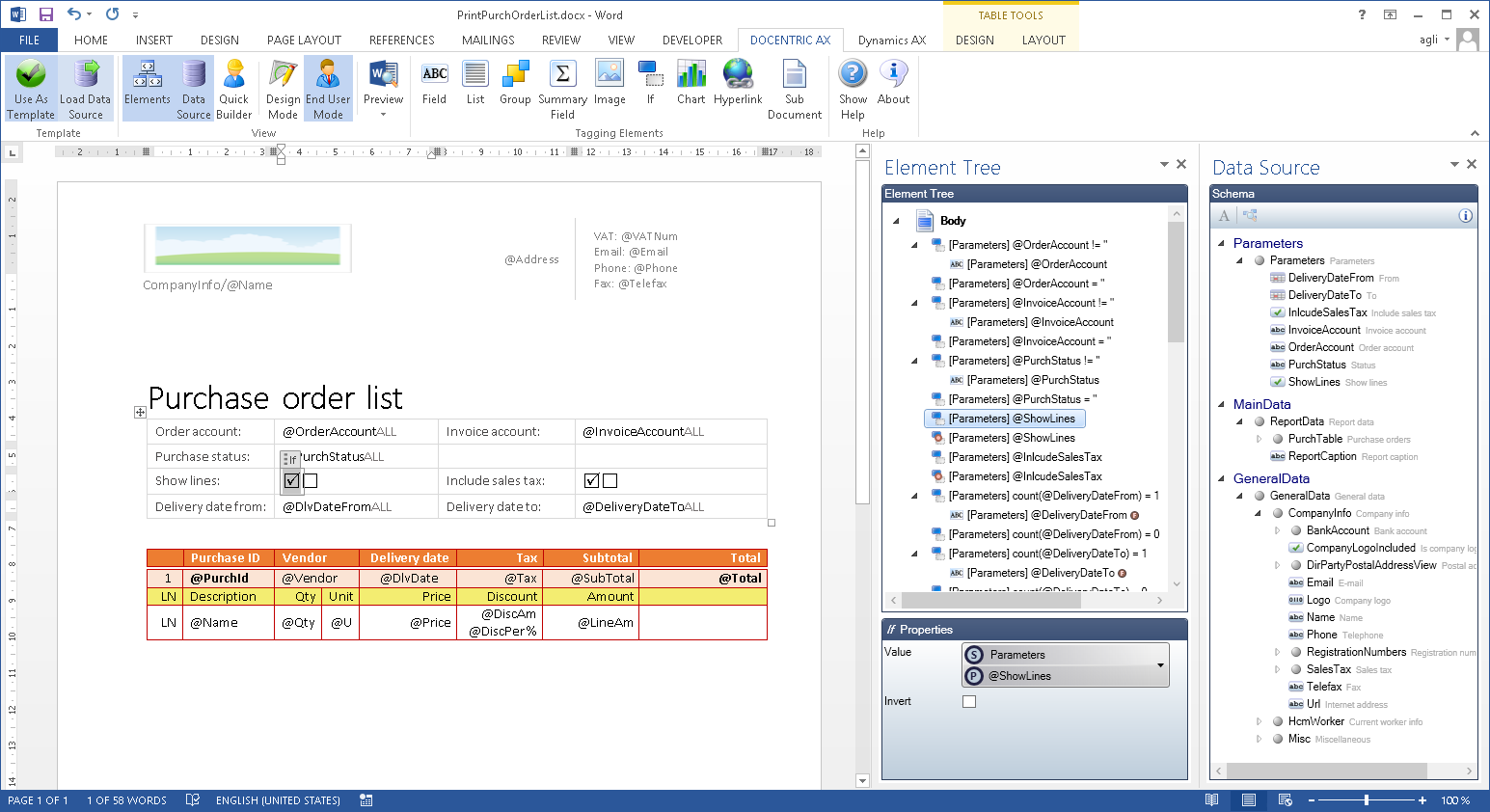Image resolution: width=1490 pixels, height=812 pixels.
Task: Click zoom in plus button
Action: pyautogui.click(x=1422, y=800)
